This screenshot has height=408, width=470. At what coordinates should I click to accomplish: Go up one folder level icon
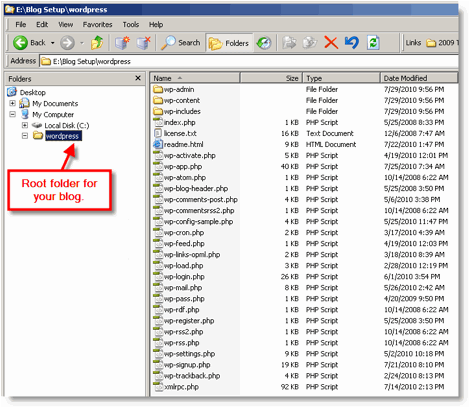(97, 43)
